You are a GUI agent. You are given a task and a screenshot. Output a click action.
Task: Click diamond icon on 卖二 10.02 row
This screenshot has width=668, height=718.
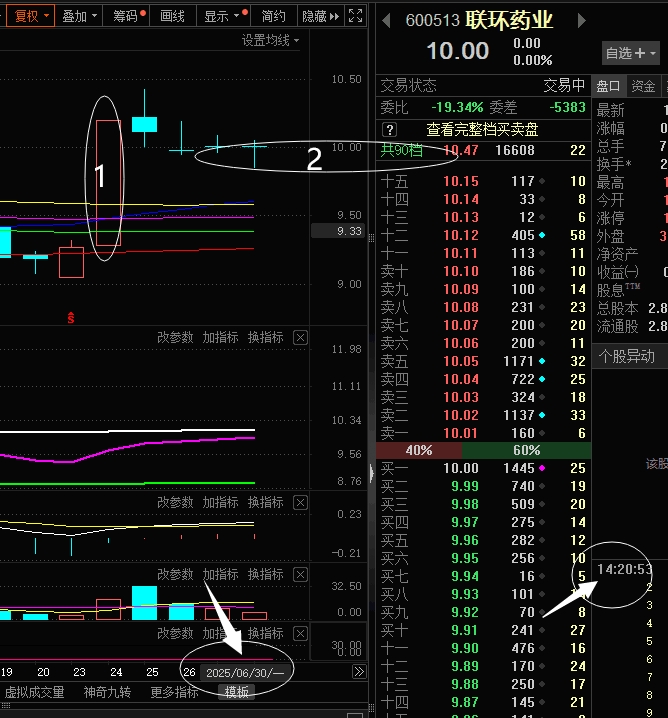point(542,415)
